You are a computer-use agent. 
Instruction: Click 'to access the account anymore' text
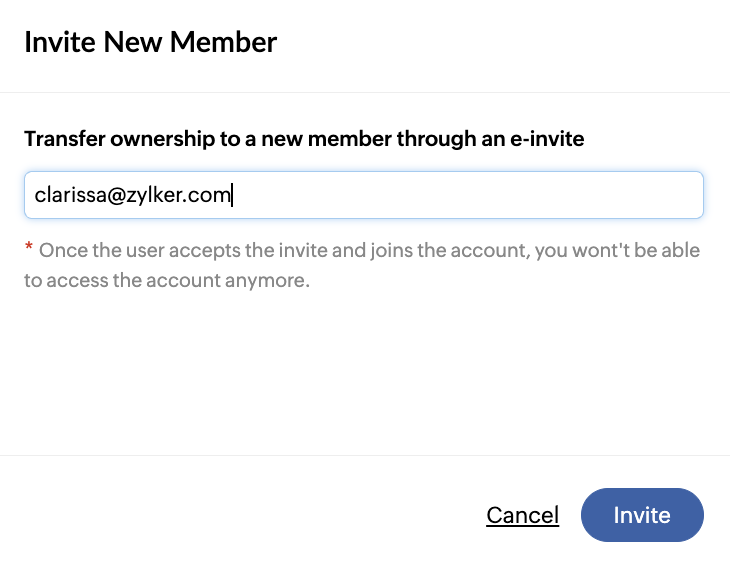[167, 280]
